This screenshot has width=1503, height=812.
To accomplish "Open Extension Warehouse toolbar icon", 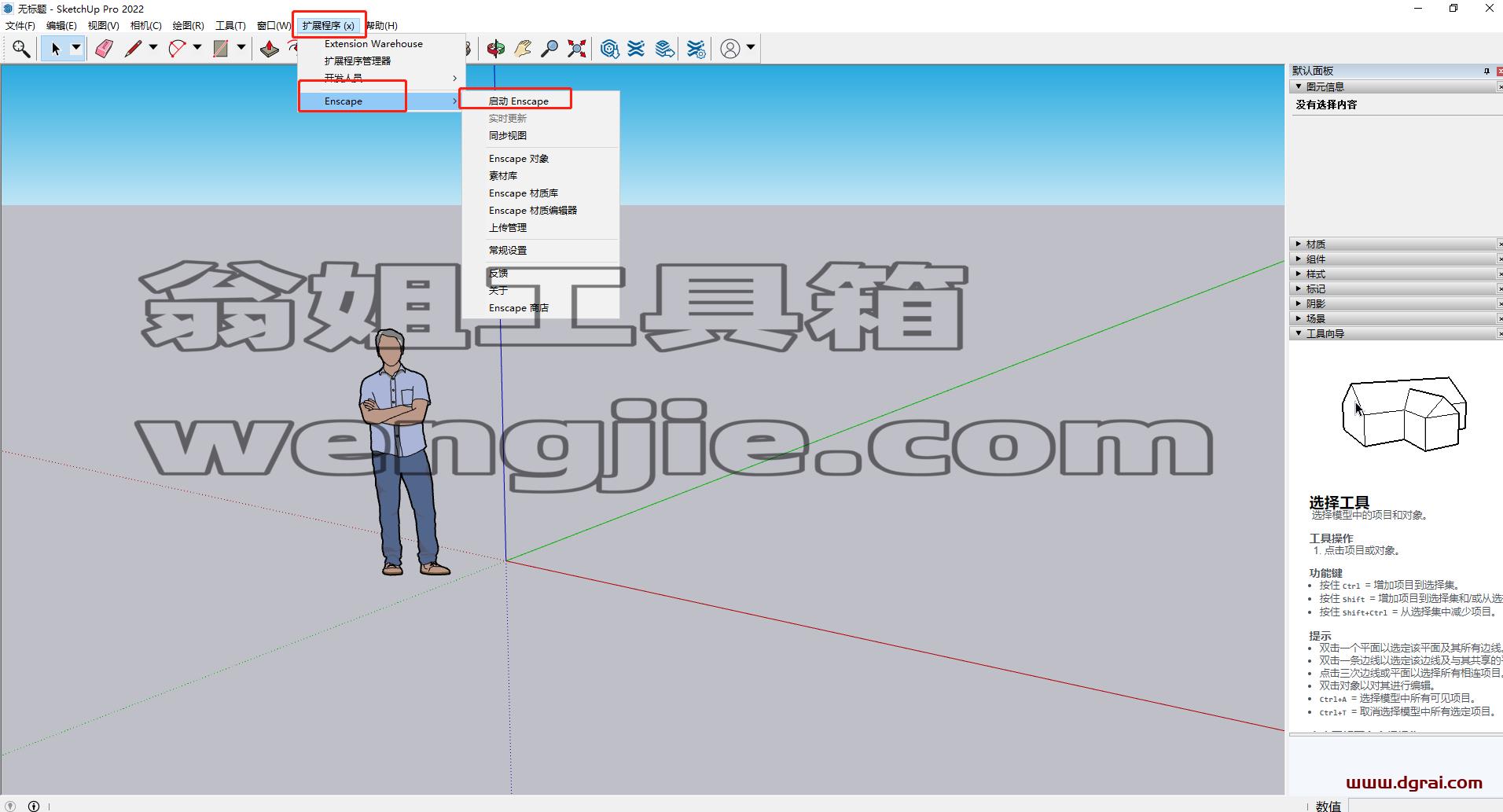I will pos(637,49).
